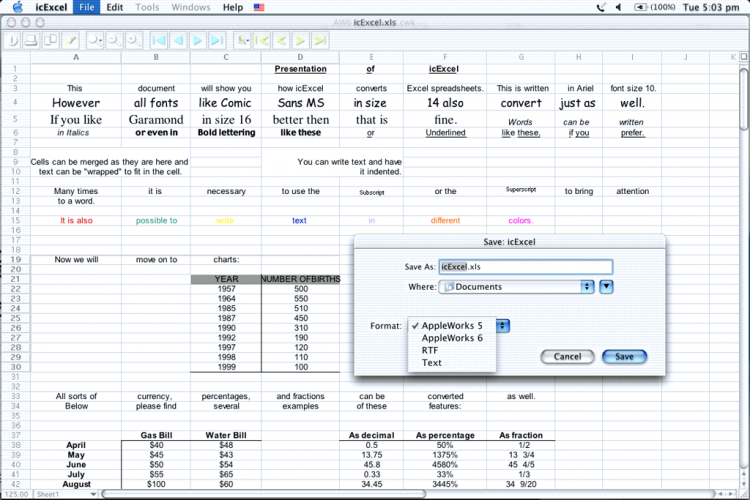Click the Format popup arrow button
The image size is (750, 500).
[x=504, y=325]
